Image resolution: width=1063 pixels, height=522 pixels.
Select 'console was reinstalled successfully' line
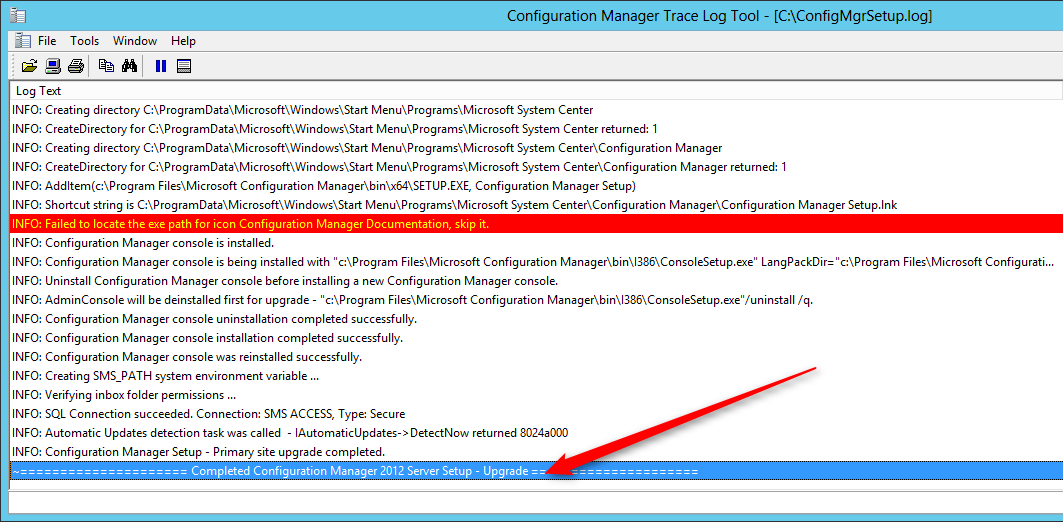(x=536, y=357)
